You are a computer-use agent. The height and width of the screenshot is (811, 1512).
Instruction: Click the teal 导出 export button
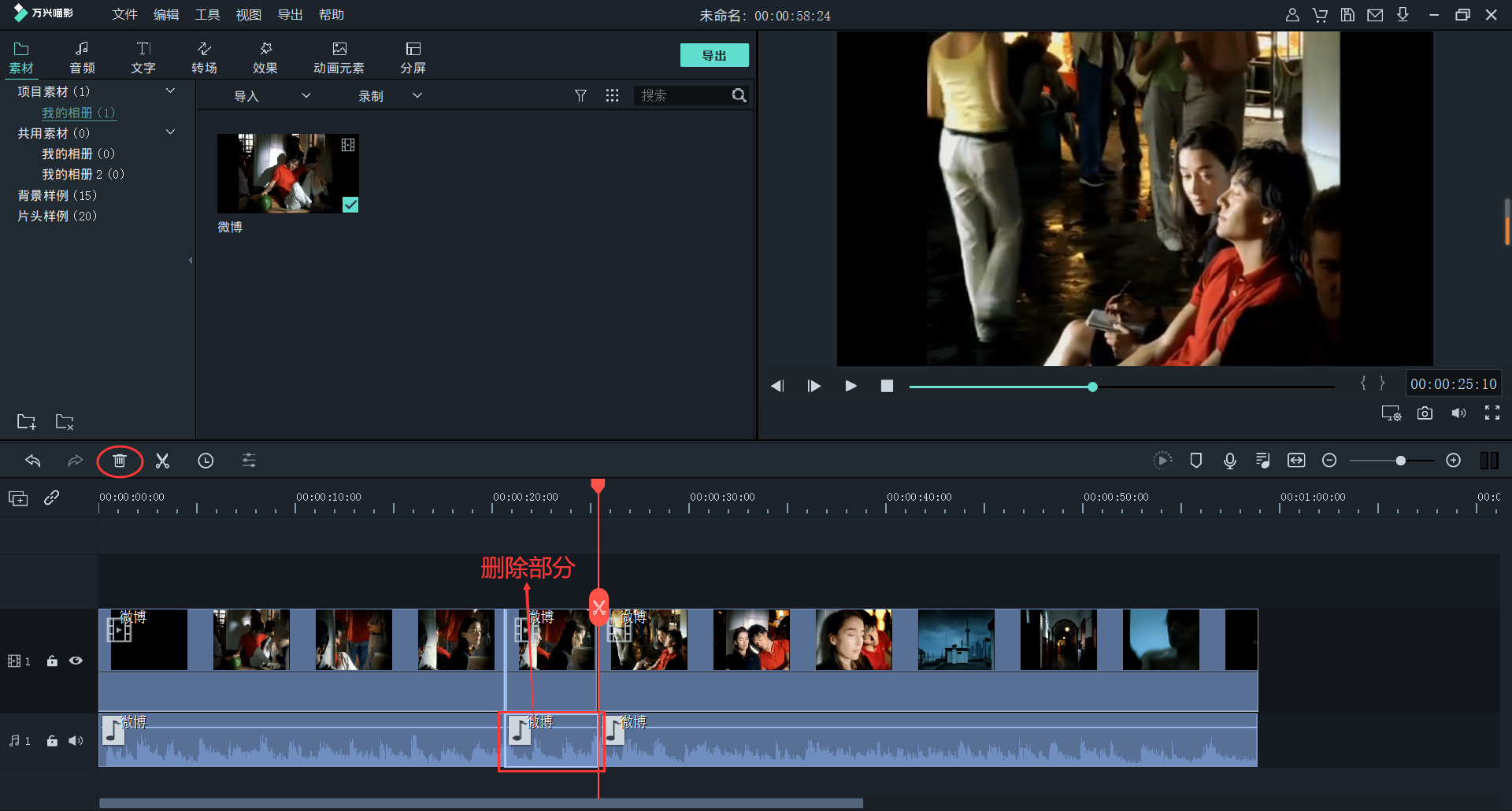714,55
